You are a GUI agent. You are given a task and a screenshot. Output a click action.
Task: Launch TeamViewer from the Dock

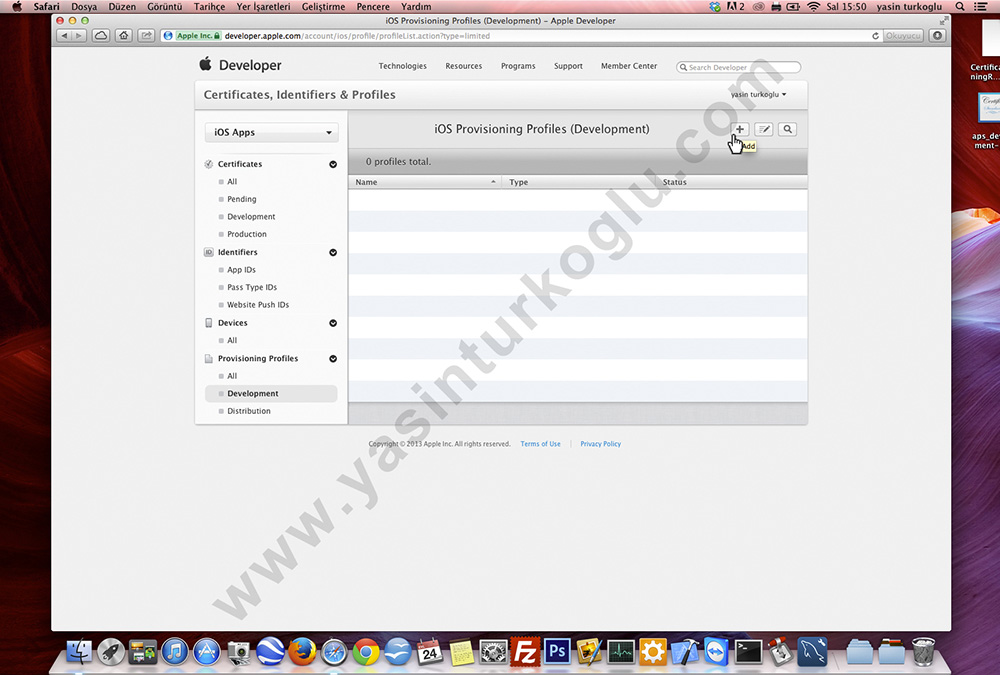point(716,652)
